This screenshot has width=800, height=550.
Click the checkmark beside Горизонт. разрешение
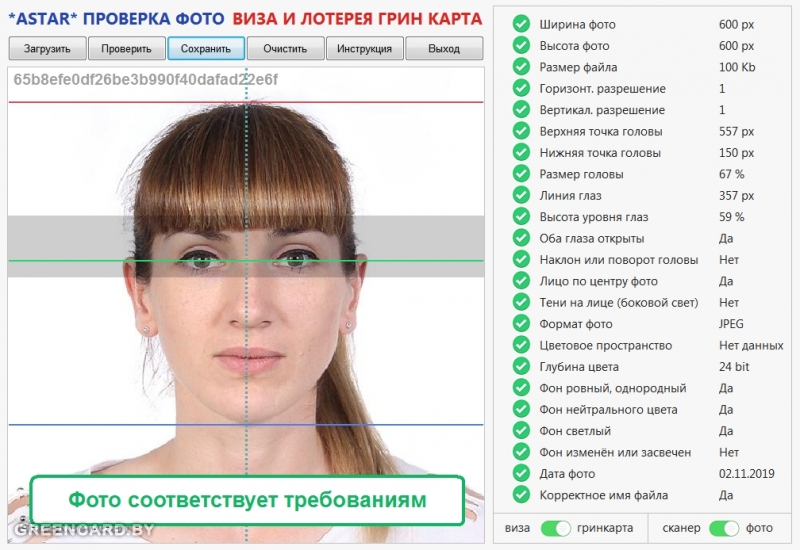click(x=521, y=88)
